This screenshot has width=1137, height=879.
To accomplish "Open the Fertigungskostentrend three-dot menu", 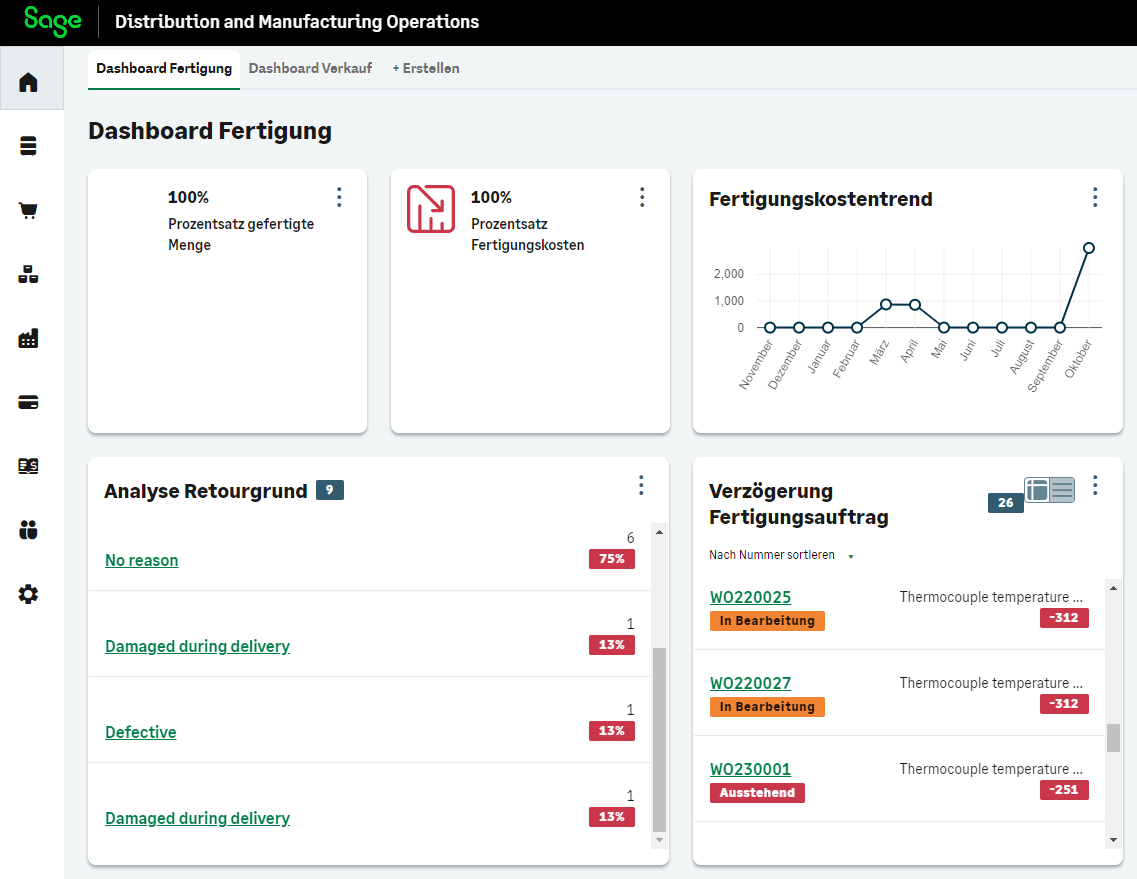I will [x=1095, y=197].
